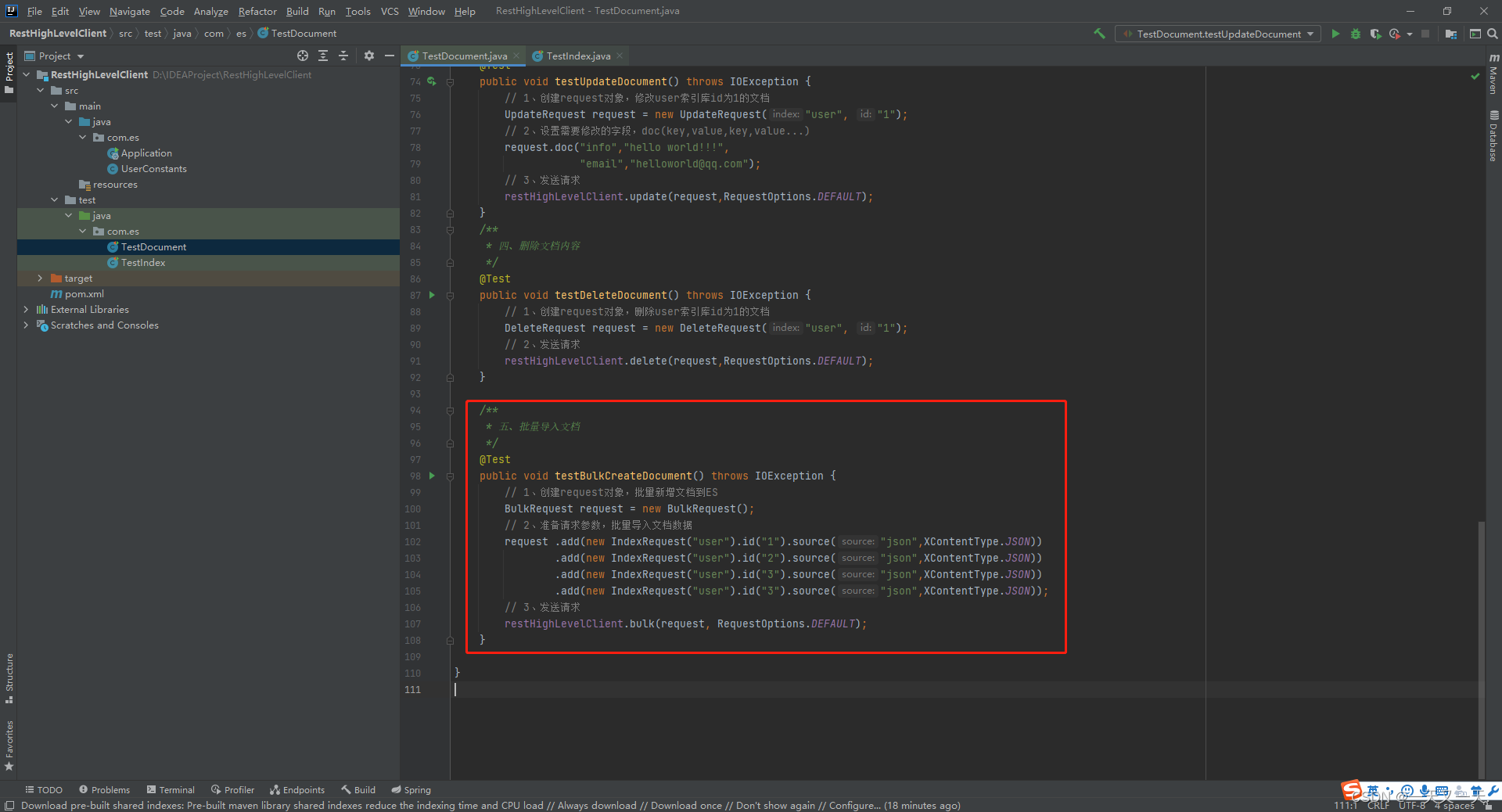Click the editor vertical scrollbar thumb
The height and width of the screenshot is (812, 1502).
tap(1481, 649)
